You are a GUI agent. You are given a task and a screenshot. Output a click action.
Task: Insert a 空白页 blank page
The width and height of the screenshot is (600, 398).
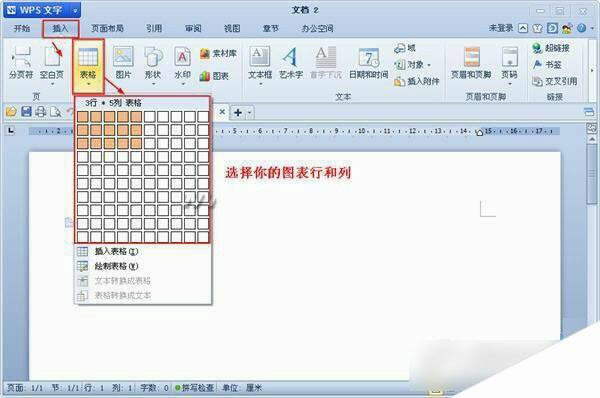[x=52, y=61]
